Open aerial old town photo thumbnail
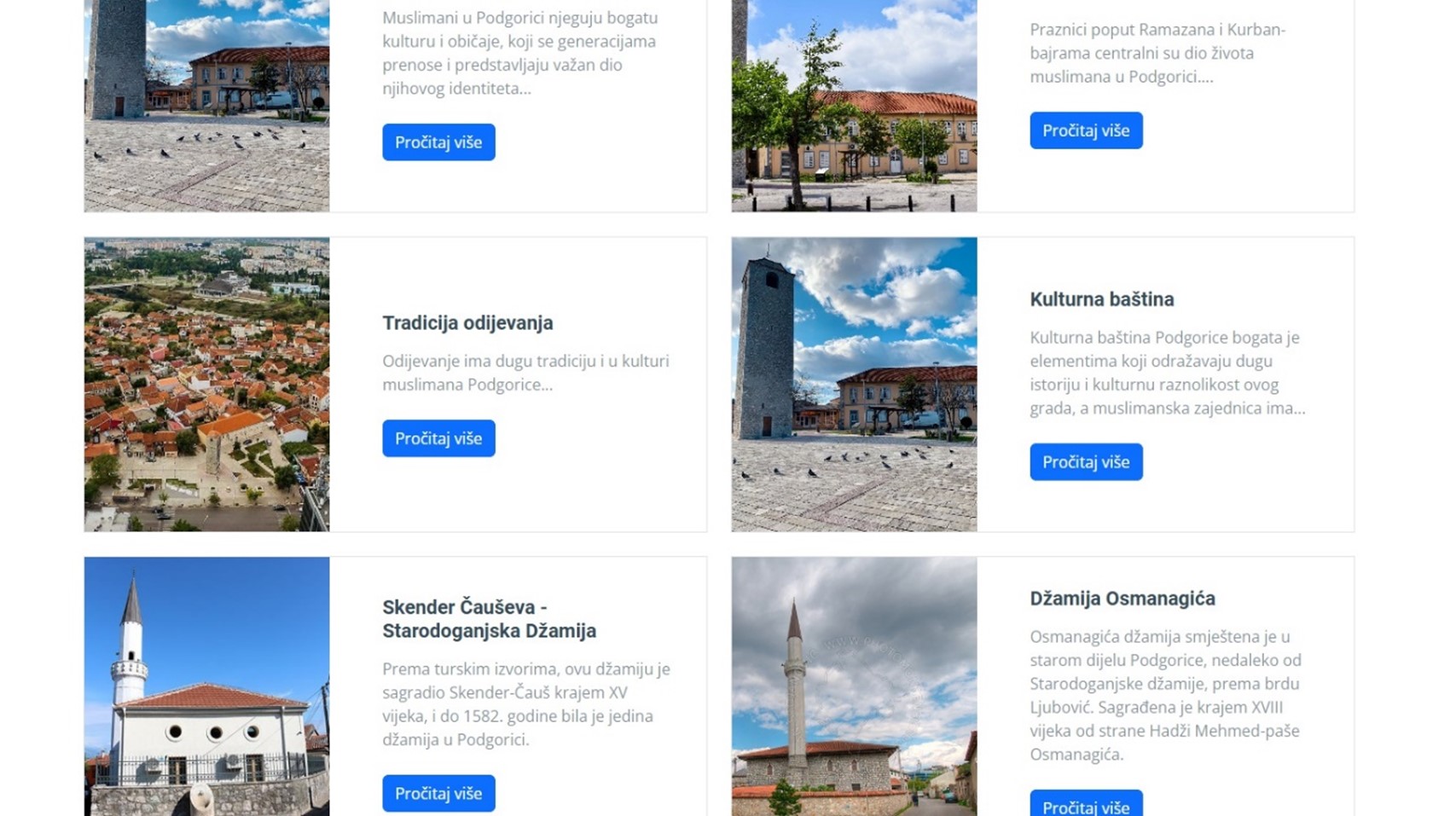The height and width of the screenshot is (816, 1456). 206,385
